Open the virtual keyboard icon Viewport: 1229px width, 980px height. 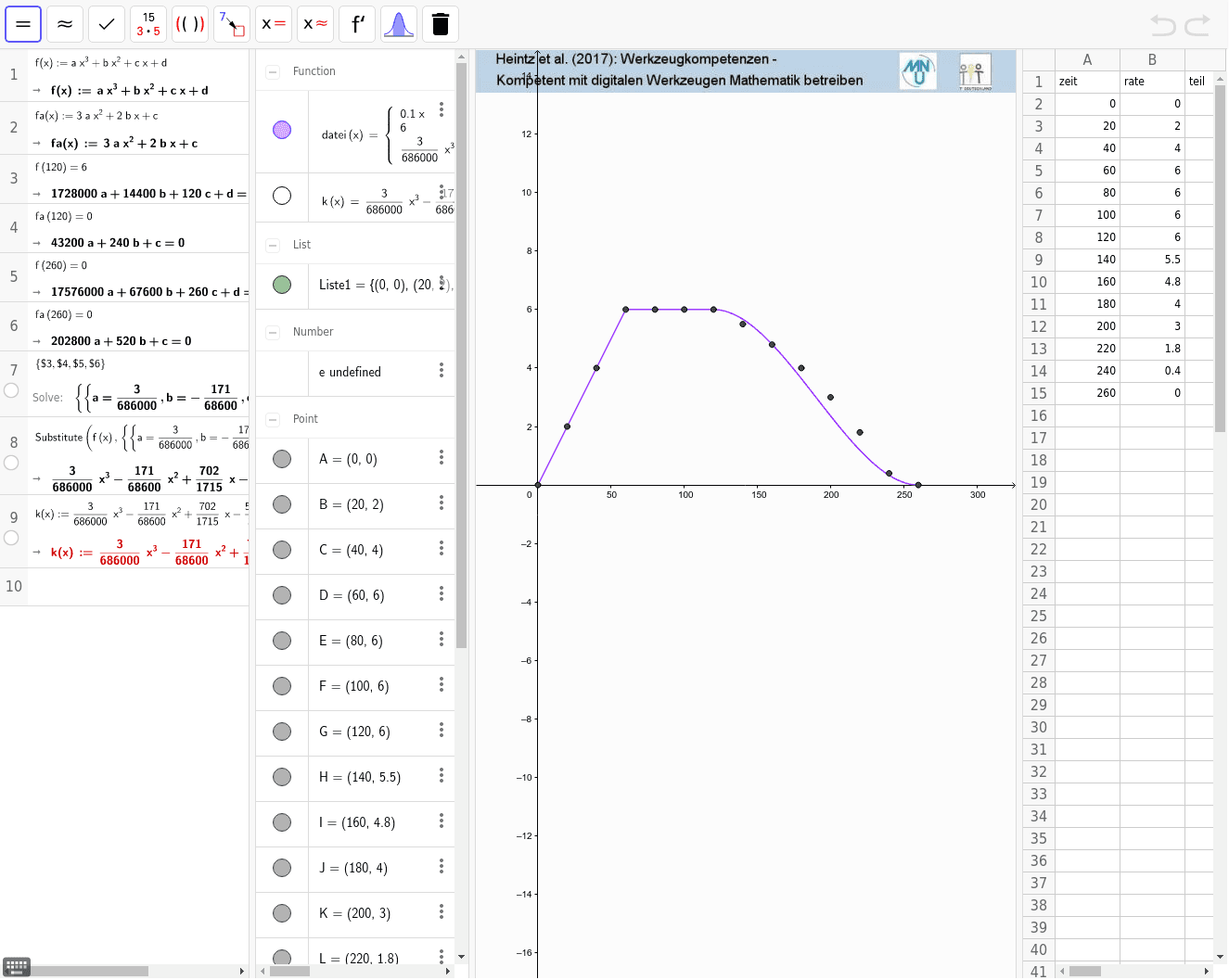(x=17, y=966)
